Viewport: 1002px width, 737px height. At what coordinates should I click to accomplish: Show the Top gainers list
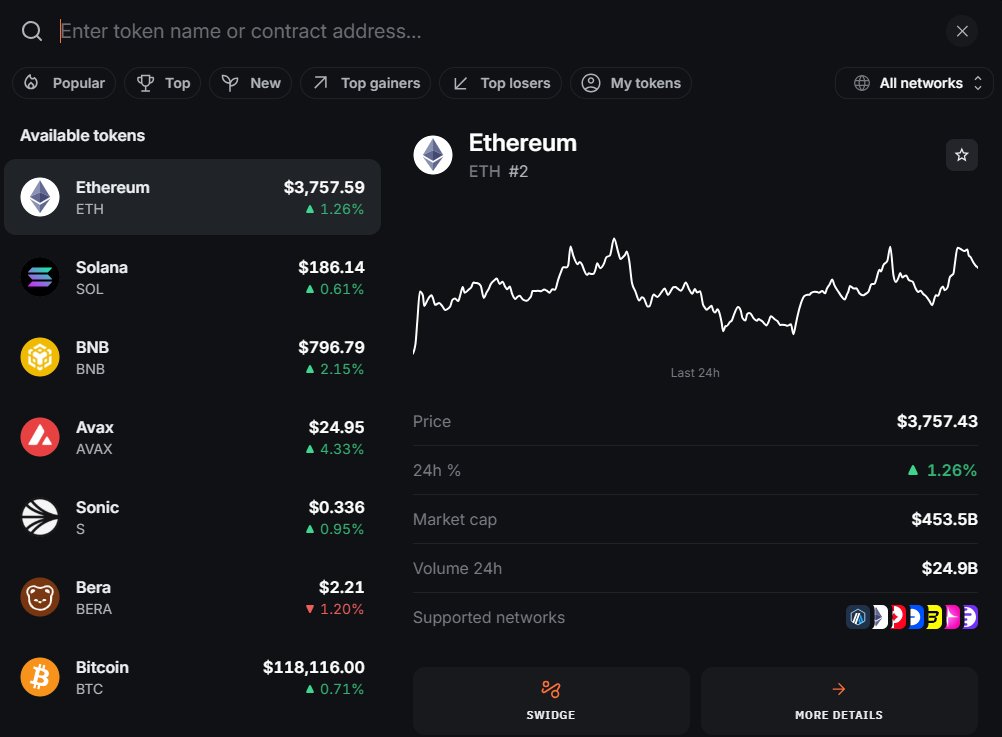(366, 83)
